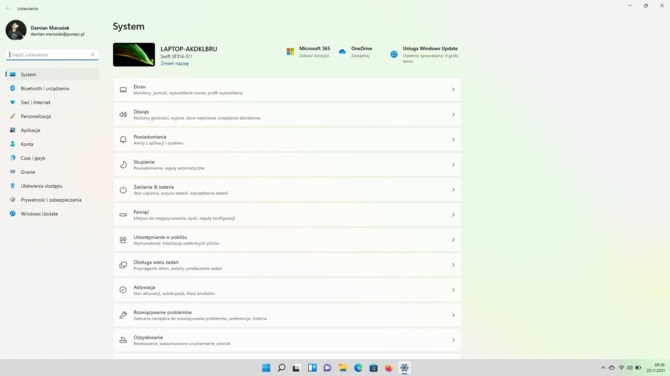The image size is (670, 376).
Task: Click the Wi-Fi icon in system tray
Action: (x=621, y=368)
